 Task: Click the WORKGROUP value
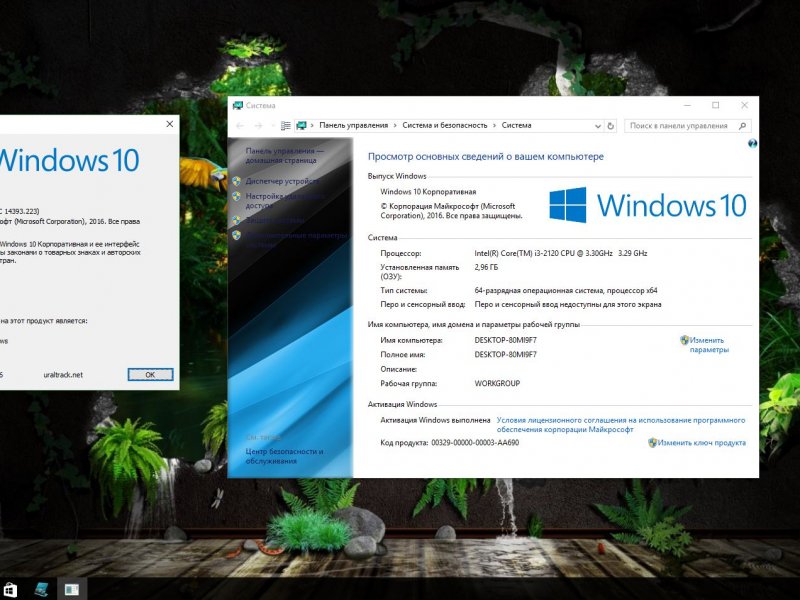(497, 383)
